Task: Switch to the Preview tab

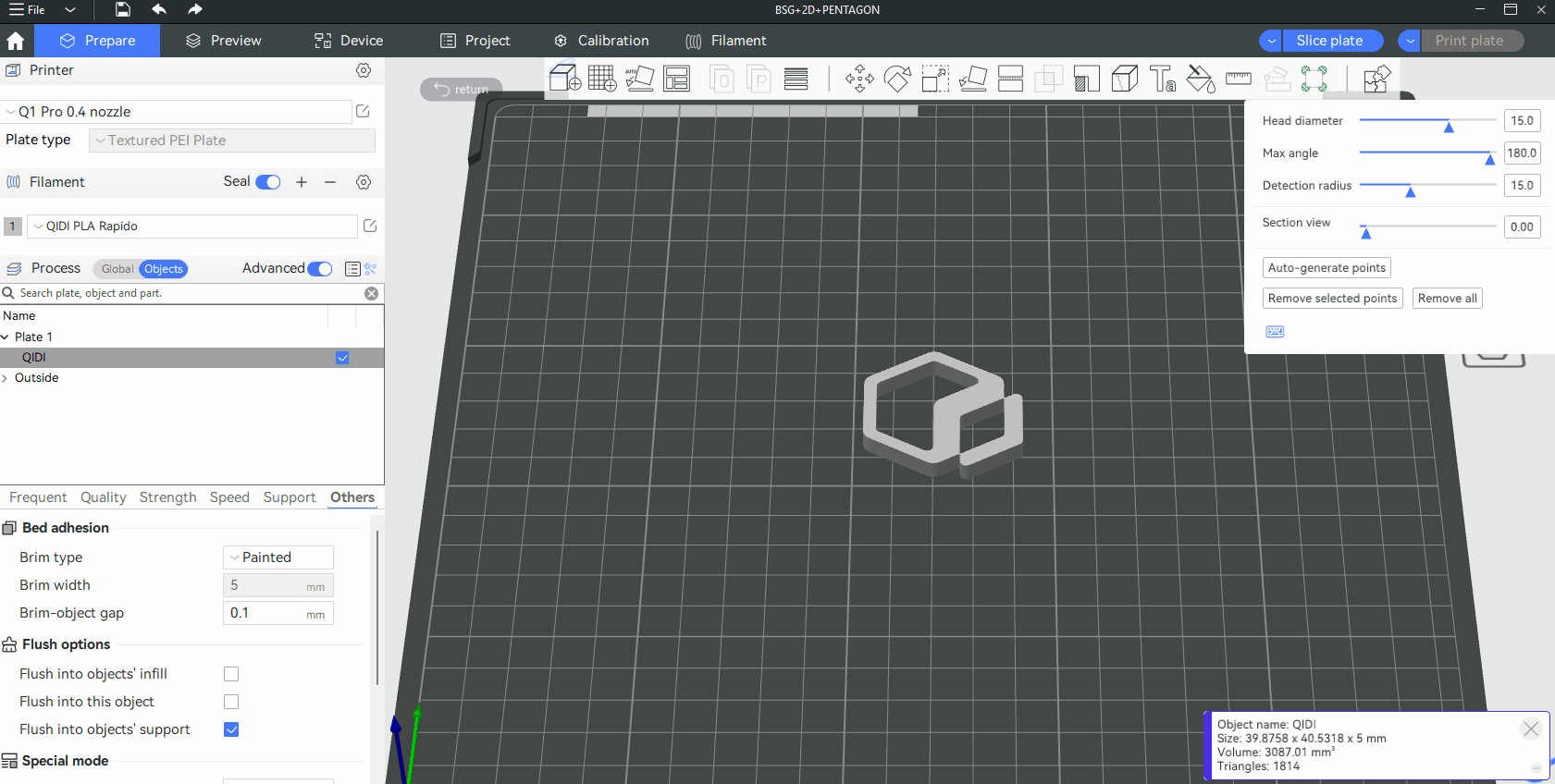Action: click(223, 41)
